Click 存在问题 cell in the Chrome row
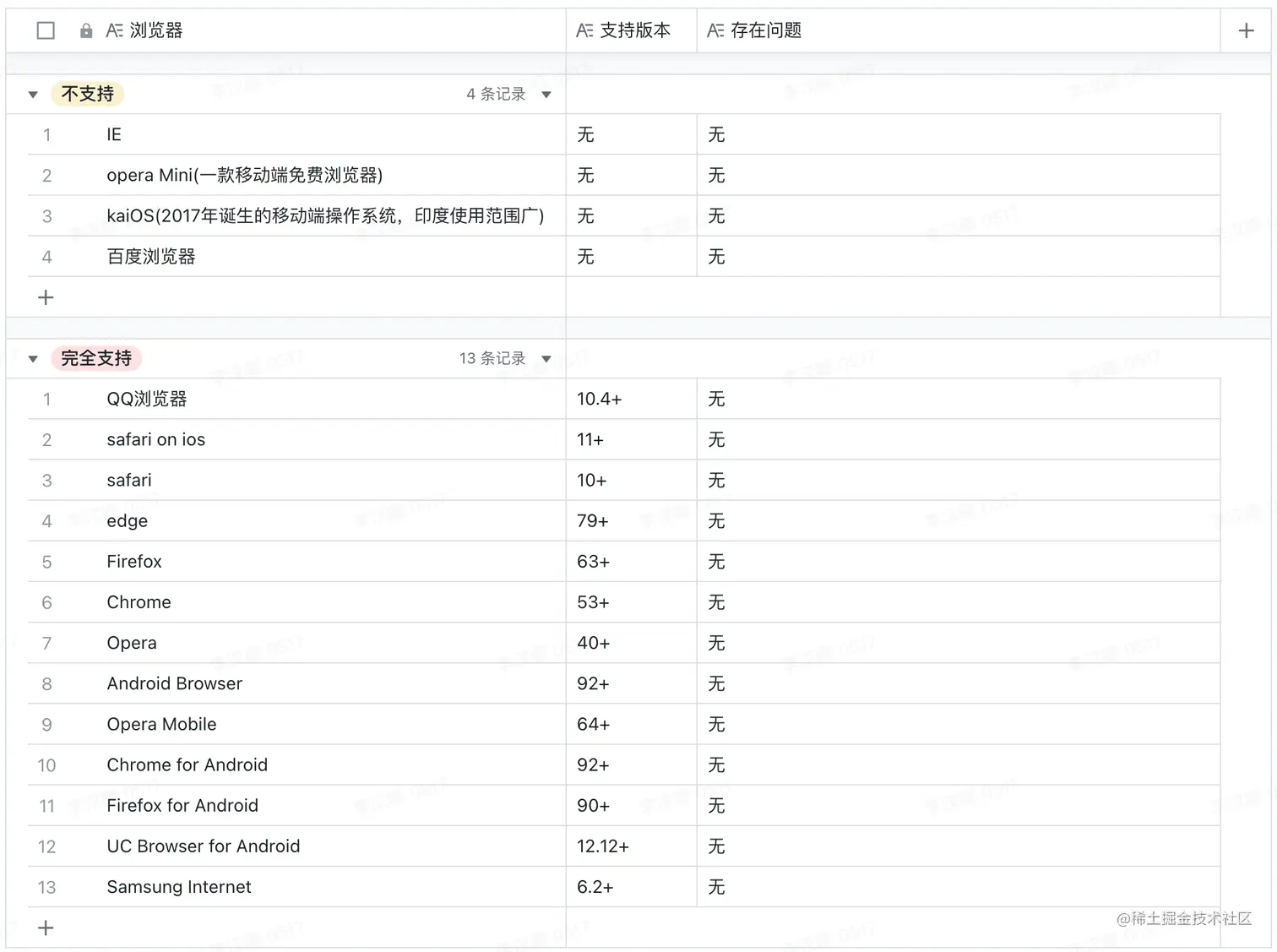The width and height of the screenshot is (1277, 952). point(959,602)
